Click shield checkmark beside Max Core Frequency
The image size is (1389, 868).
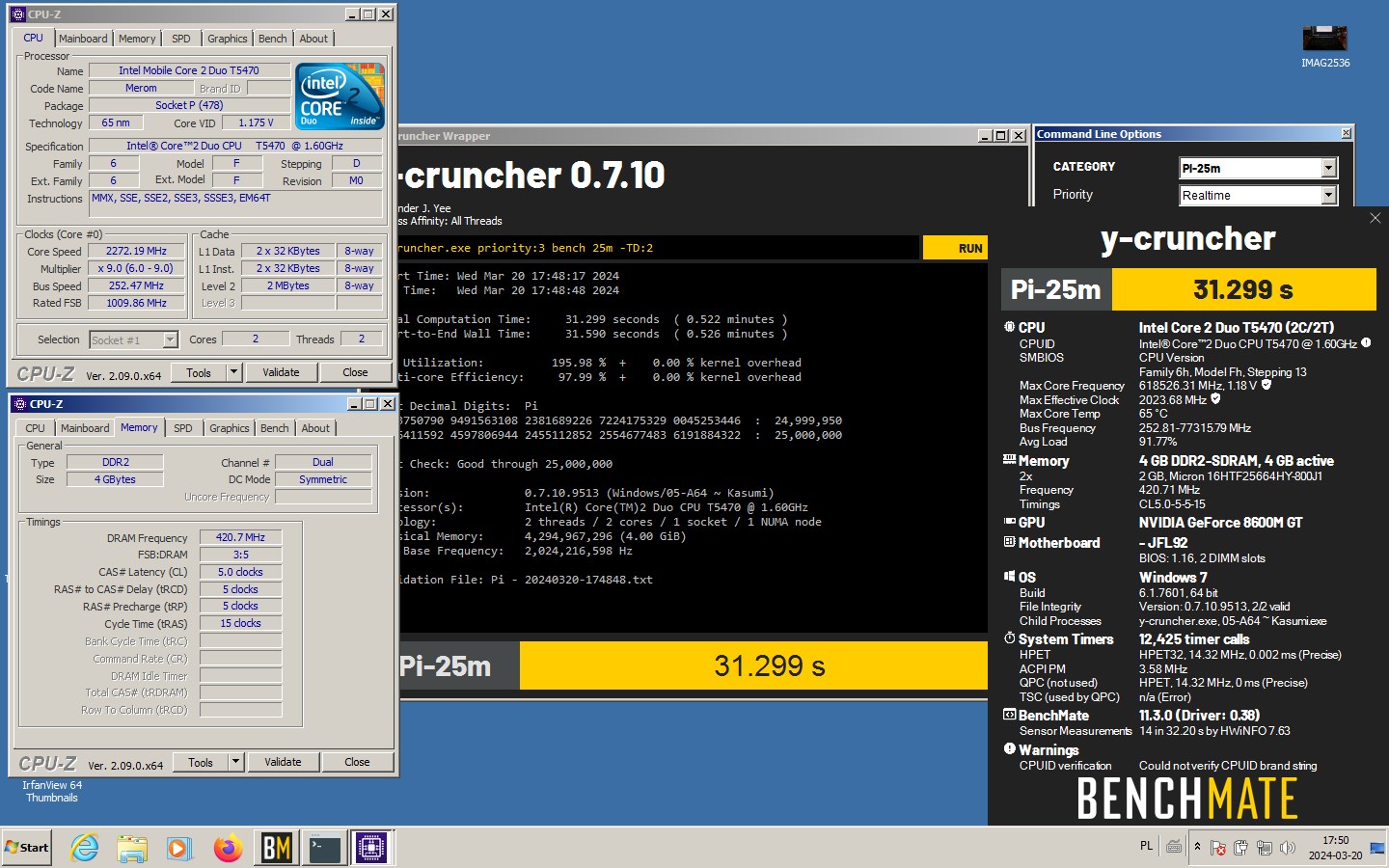coord(1266,385)
